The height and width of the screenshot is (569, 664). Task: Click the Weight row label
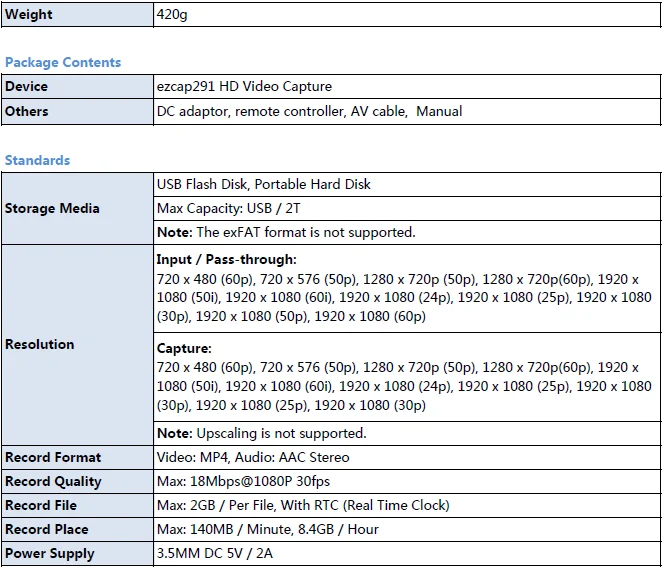click(29, 15)
